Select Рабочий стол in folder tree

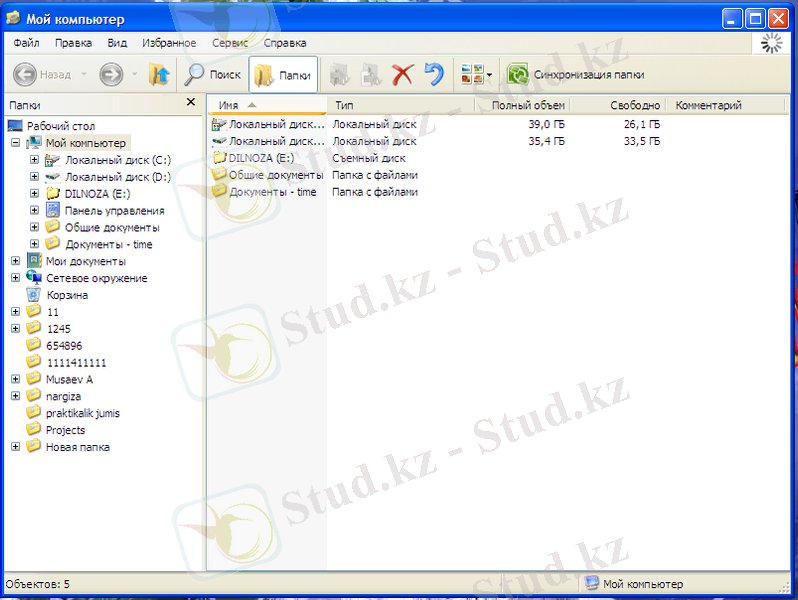pyautogui.click(x=61, y=126)
